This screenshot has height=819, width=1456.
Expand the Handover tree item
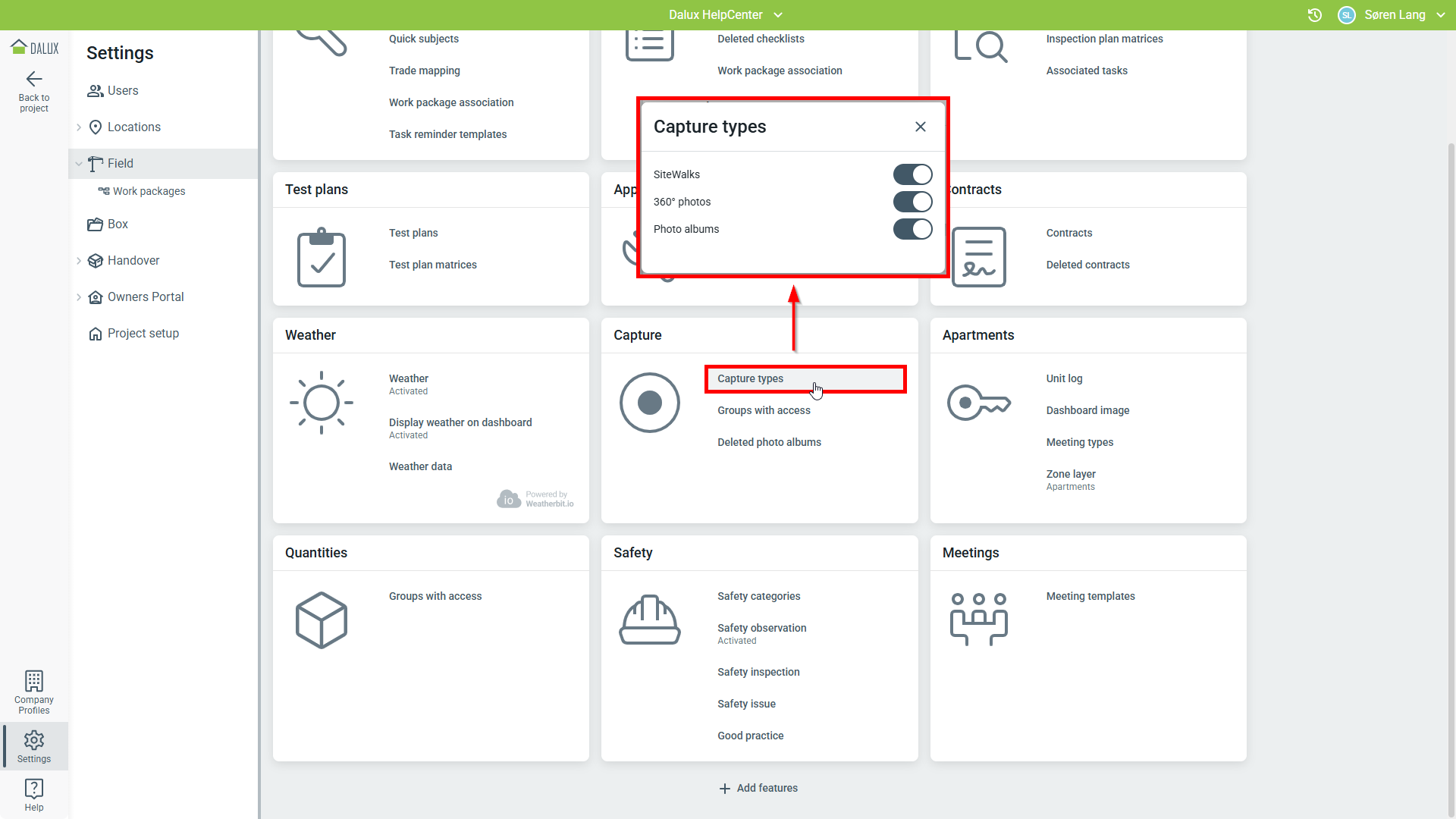(79, 261)
